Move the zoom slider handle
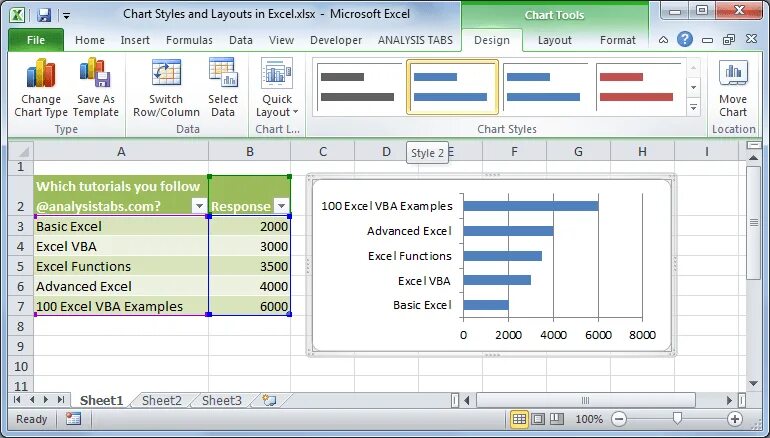The height and width of the screenshot is (438, 770). [x=677, y=419]
